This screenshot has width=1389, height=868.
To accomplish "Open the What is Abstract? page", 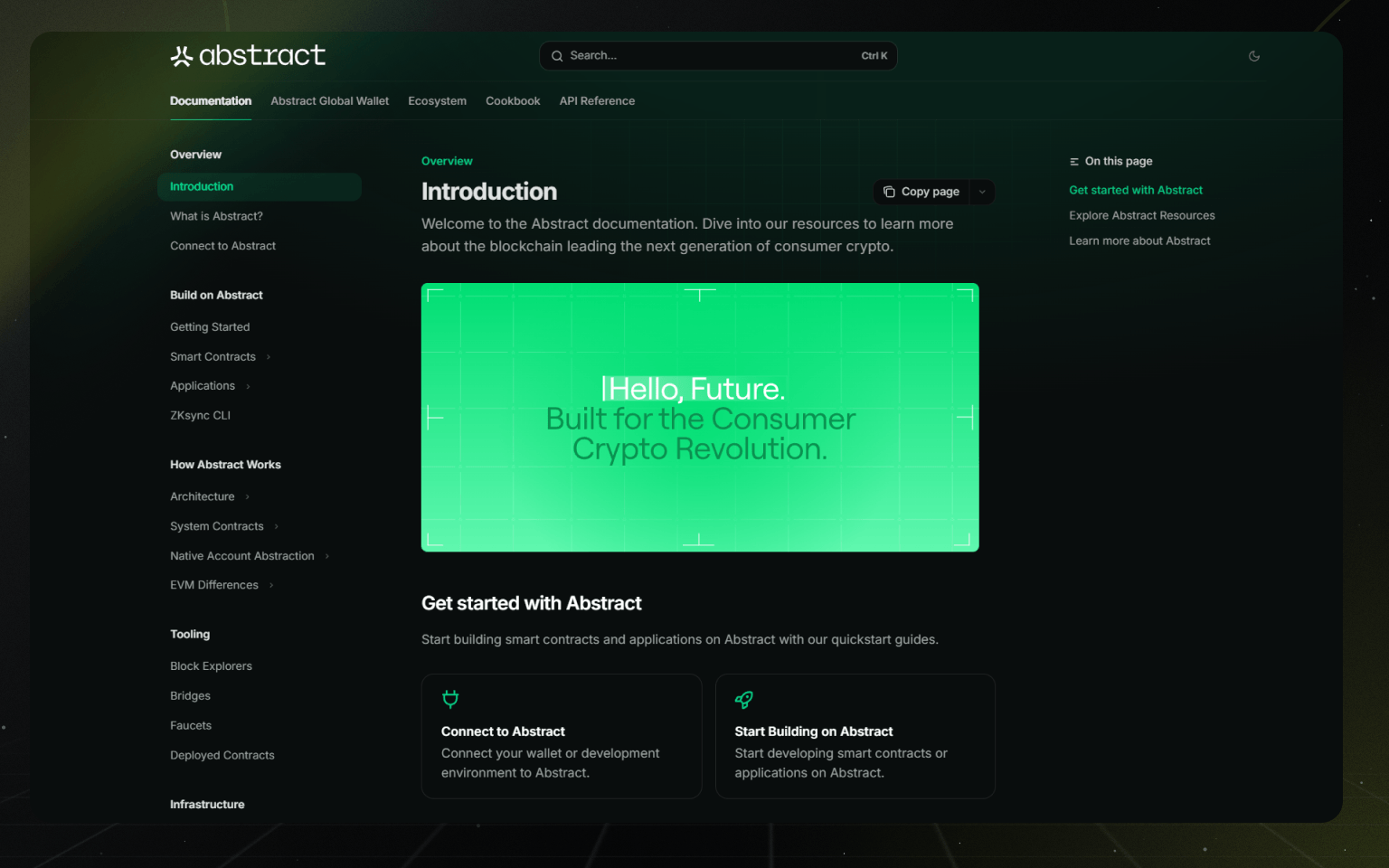I will point(216,216).
